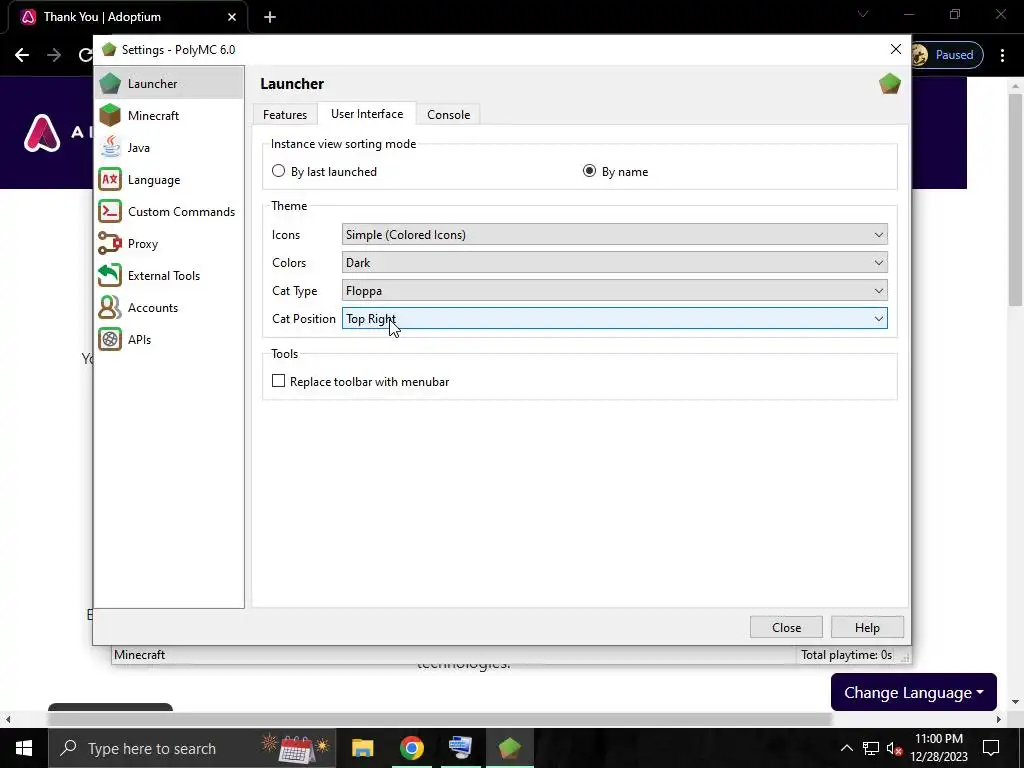Click the Close button in Settings
Screen dimensions: 1024x768
click(786, 628)
